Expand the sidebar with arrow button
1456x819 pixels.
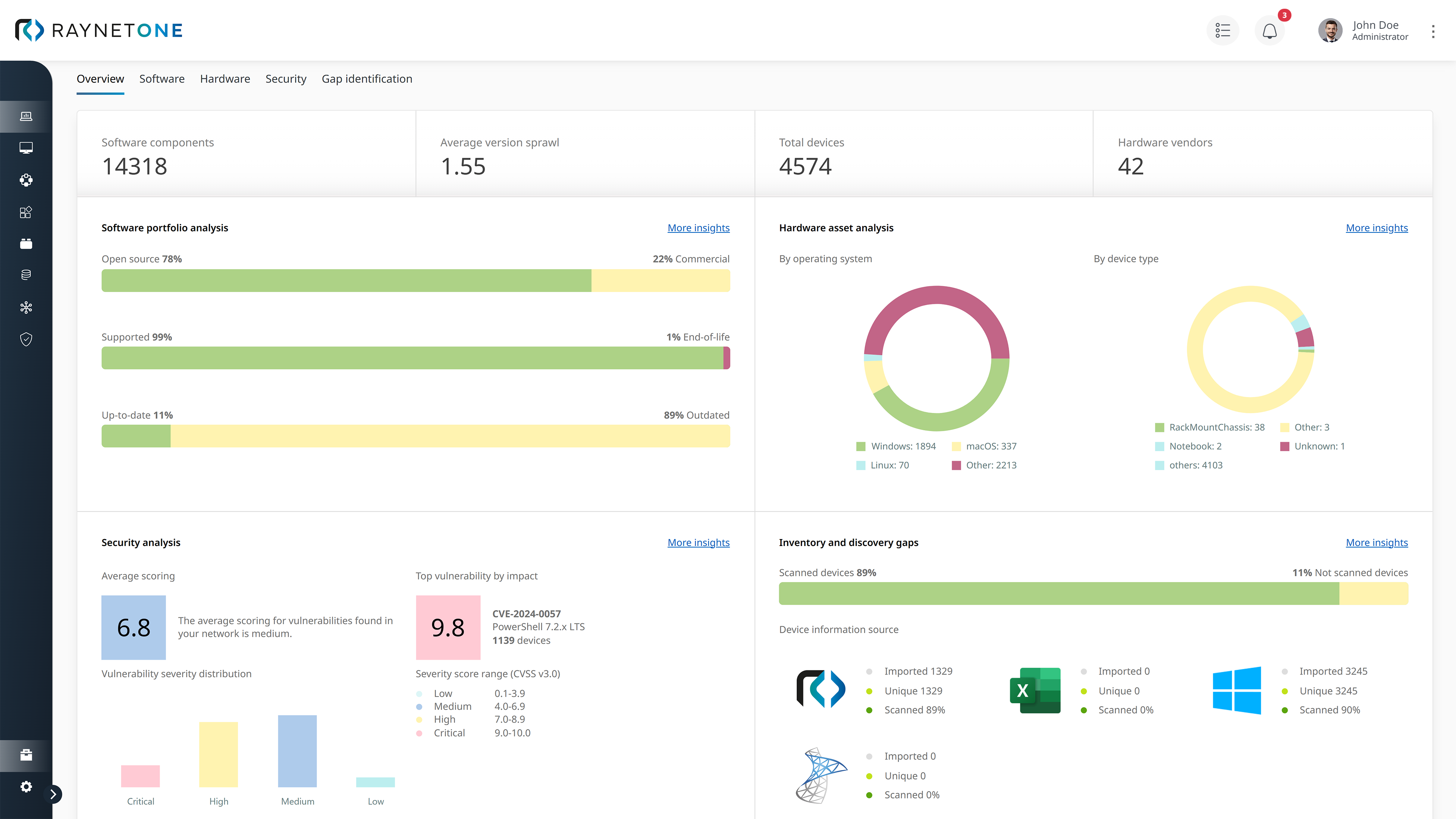[x=53, y=794]
